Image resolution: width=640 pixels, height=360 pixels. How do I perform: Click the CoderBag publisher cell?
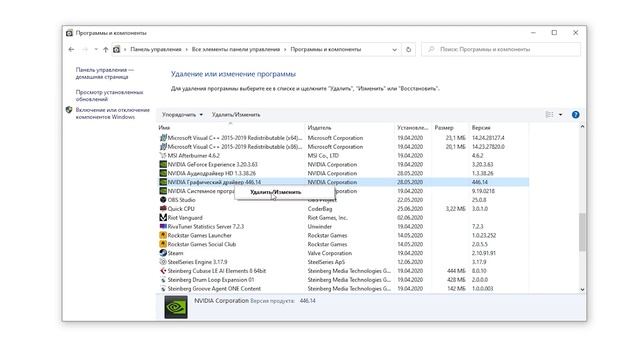click(320, 209)
